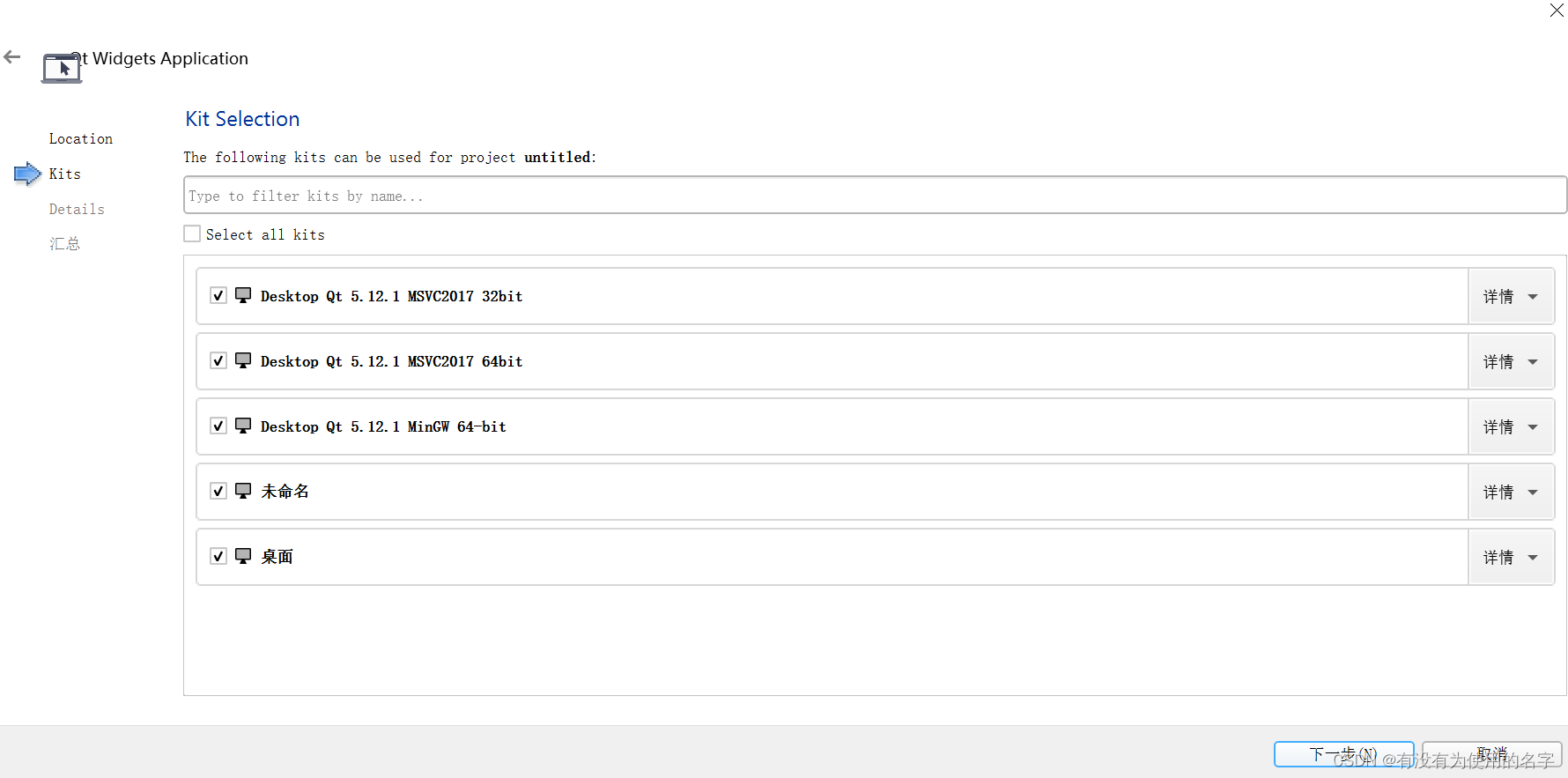Click monitor icon of 未命名 kit
1568x778 pixels.
tap(243, 491)
